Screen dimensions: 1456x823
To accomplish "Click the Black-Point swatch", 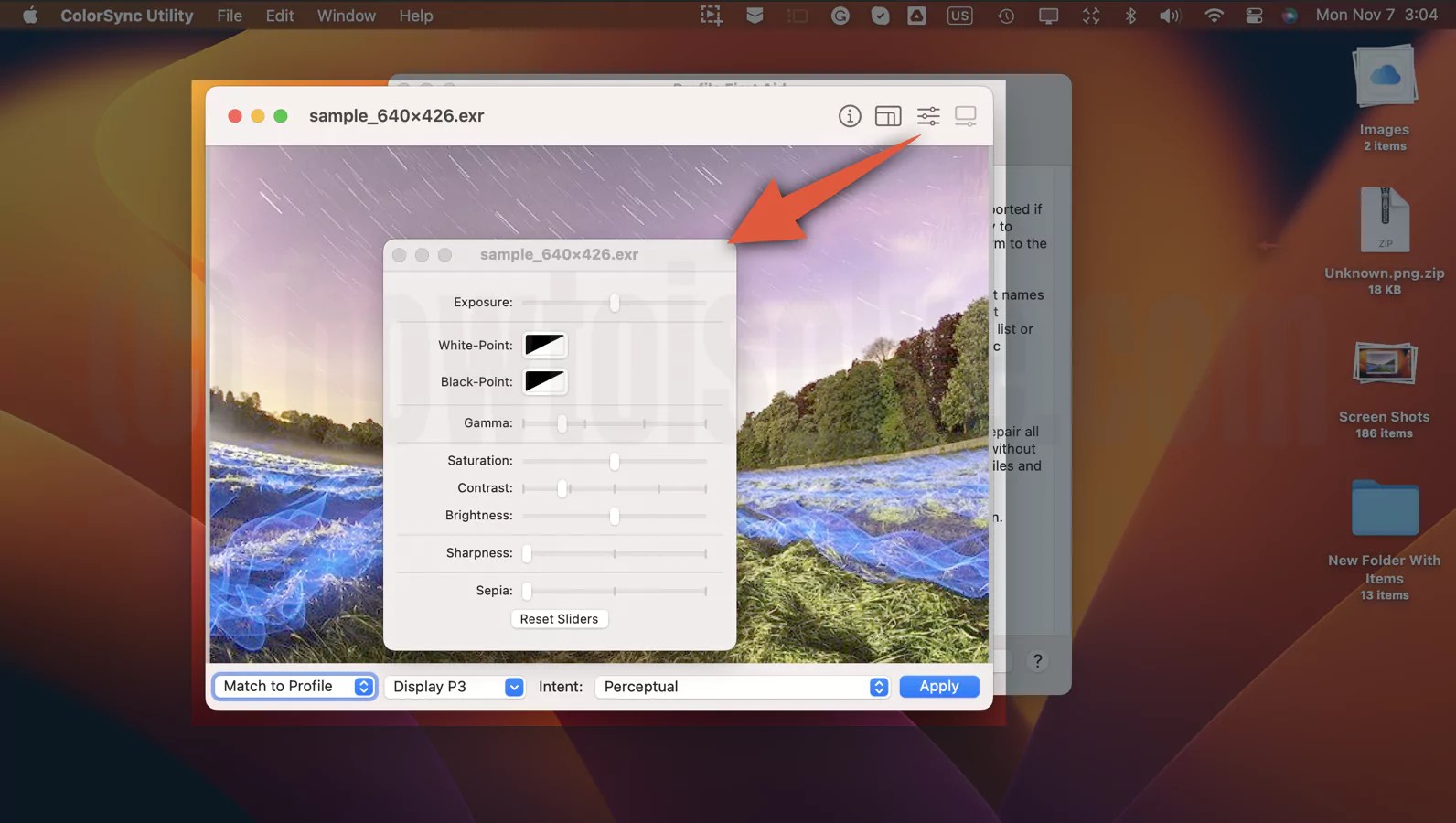I will tap(545, 381).
